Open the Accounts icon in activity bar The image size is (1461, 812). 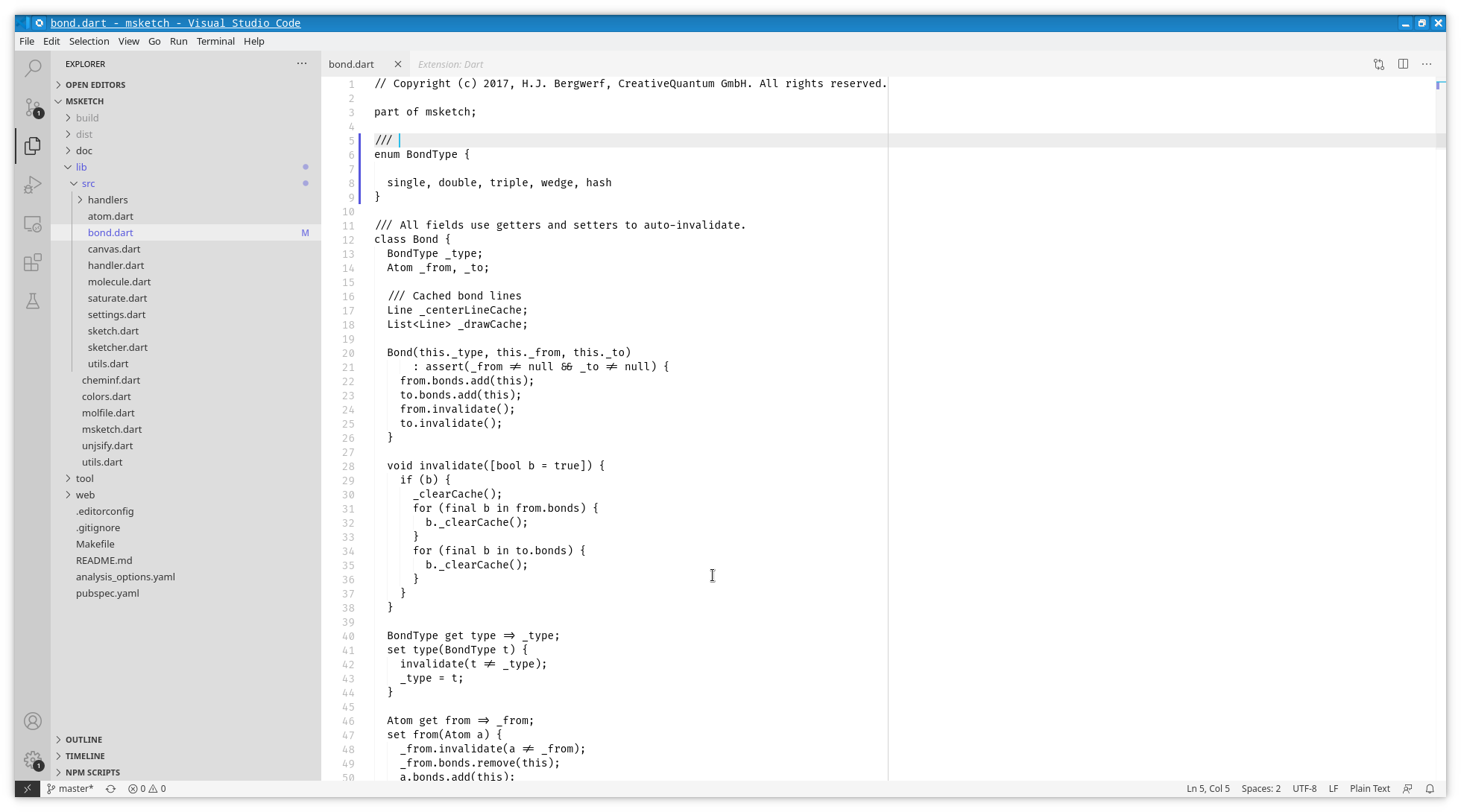point(33,721)
